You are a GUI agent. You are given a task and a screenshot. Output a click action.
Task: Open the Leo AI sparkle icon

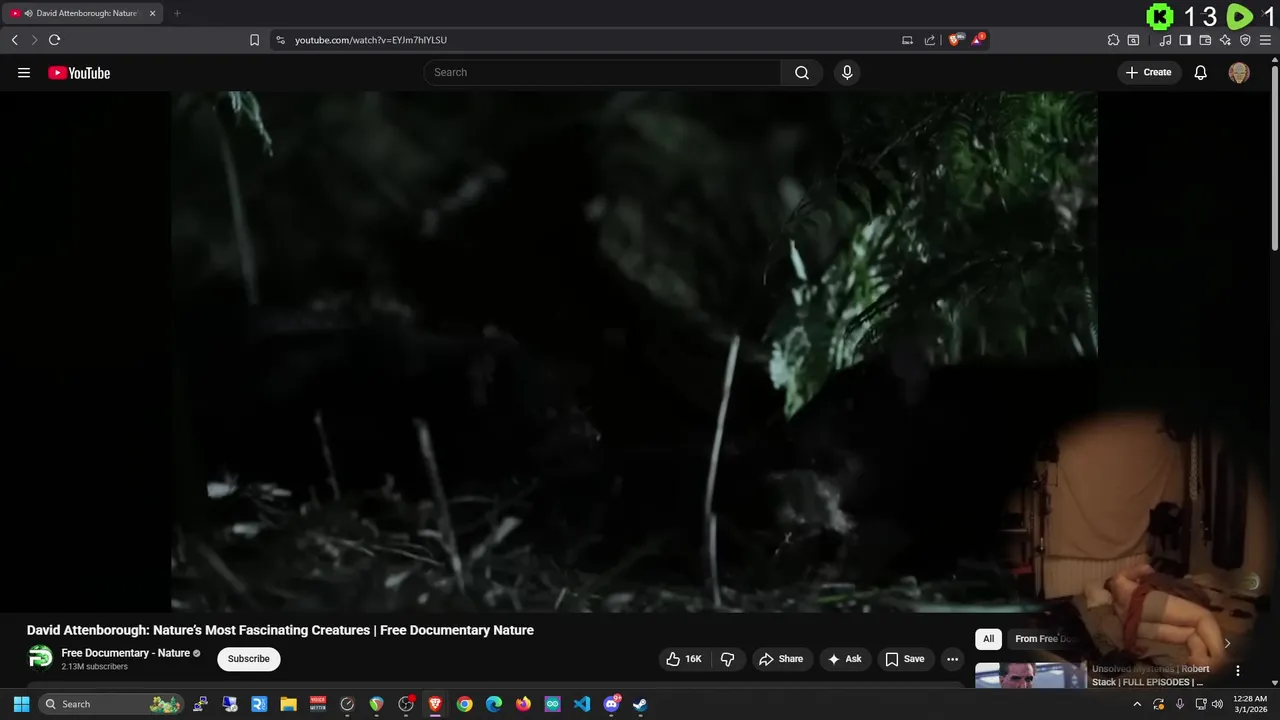1225,40
